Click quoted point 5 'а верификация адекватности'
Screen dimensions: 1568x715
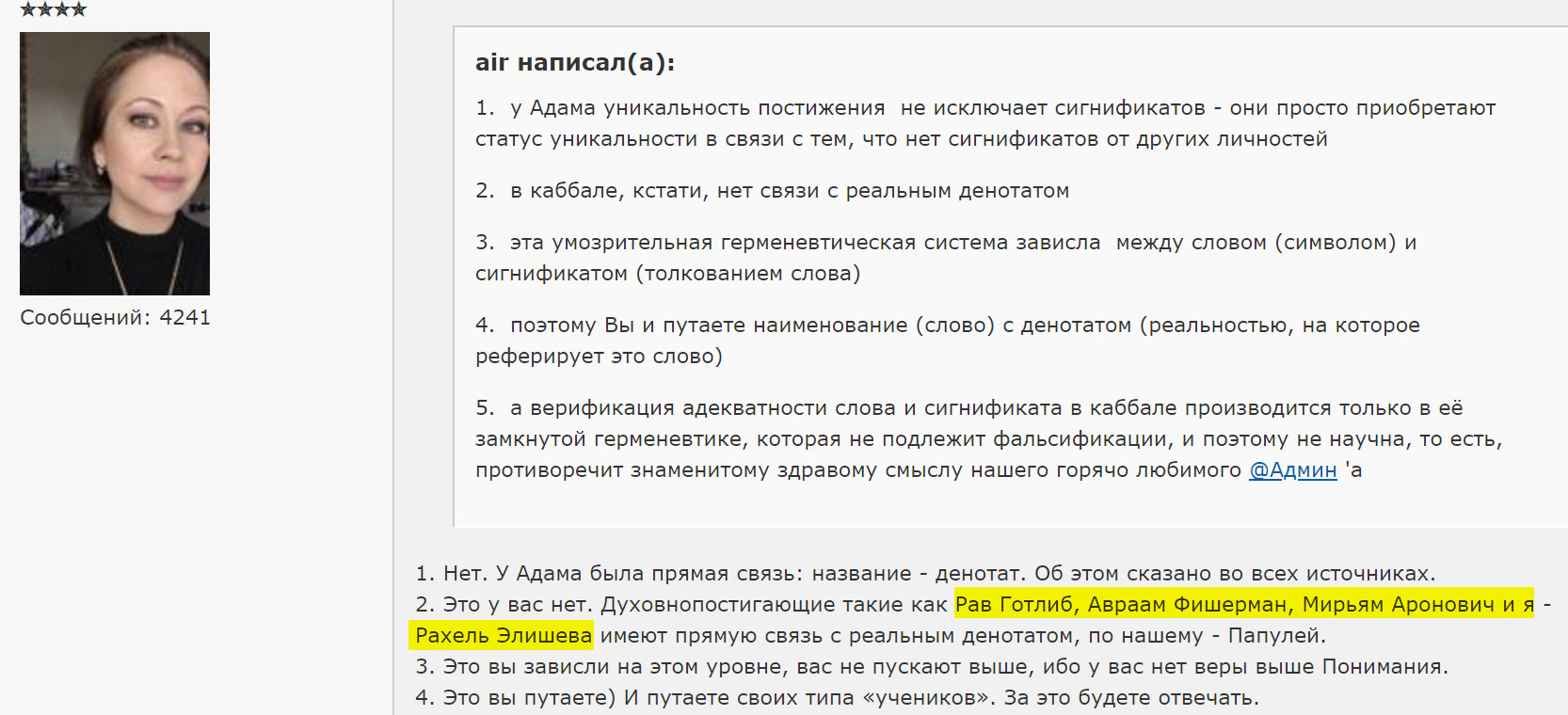tap(989, 438)
